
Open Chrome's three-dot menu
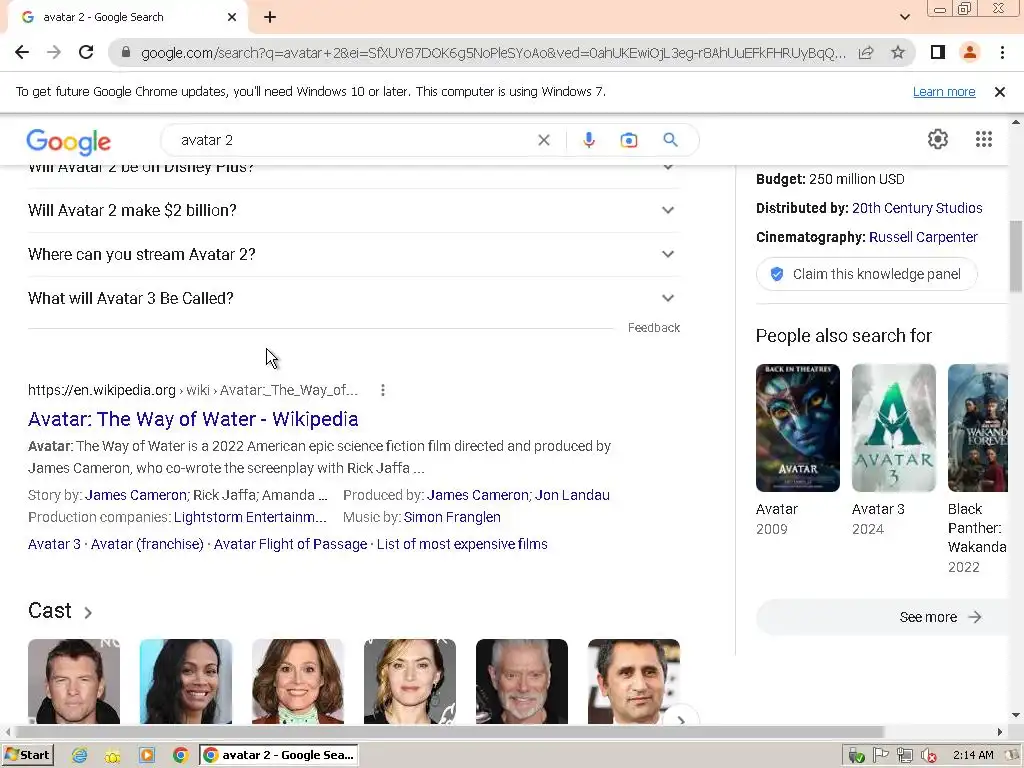[x=1002, y=52]
